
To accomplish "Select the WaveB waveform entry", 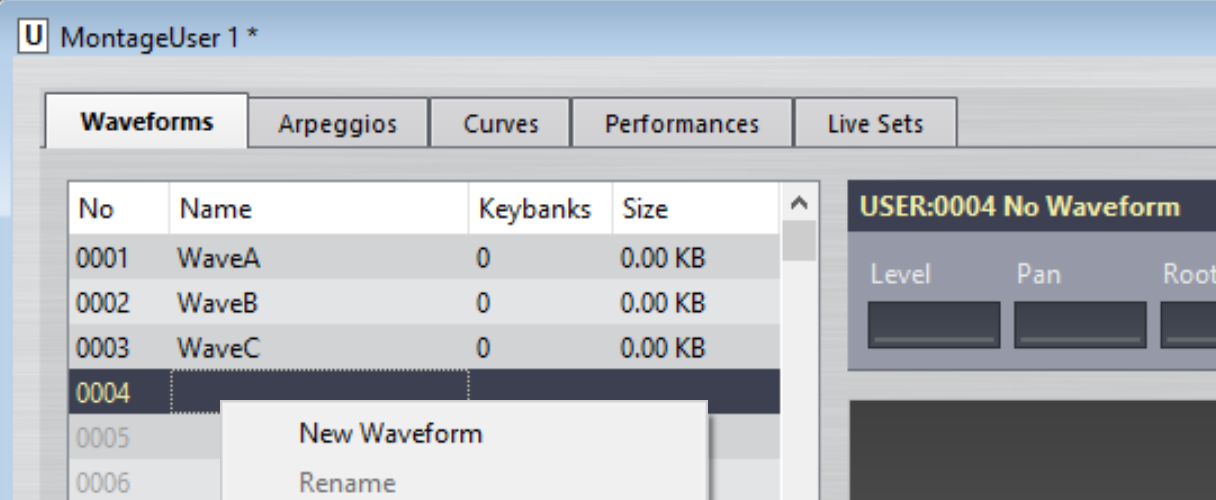I will [218, 303].
